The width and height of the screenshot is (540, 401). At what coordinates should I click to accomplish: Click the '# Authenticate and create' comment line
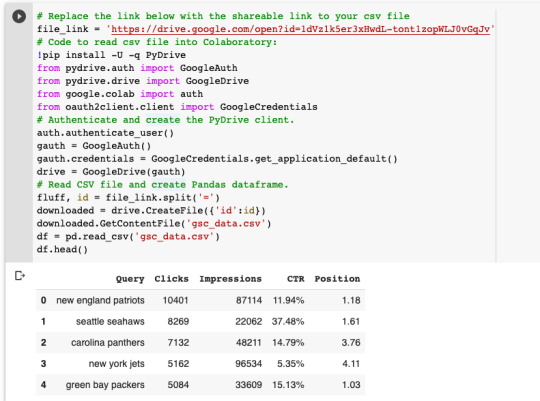pyautogui.click(x=165, y=120)
